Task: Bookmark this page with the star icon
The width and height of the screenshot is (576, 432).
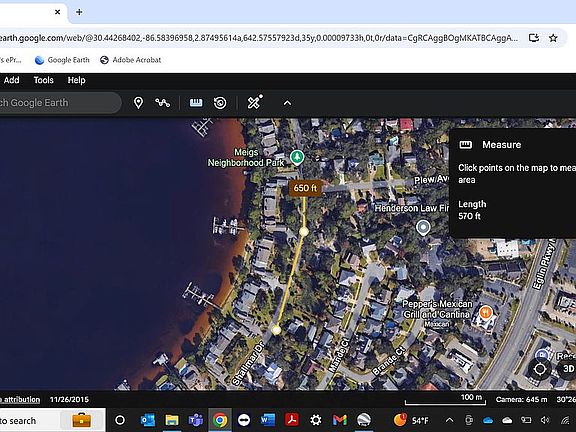Action: (553, 38)
